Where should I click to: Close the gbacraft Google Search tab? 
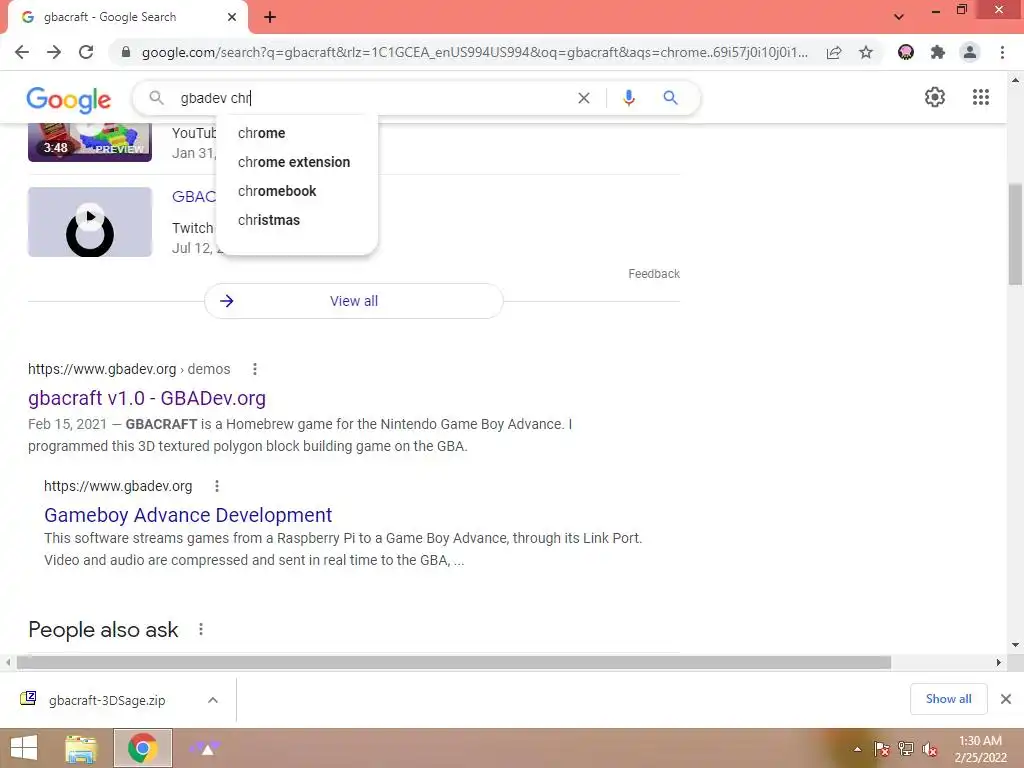pos(232,17)
